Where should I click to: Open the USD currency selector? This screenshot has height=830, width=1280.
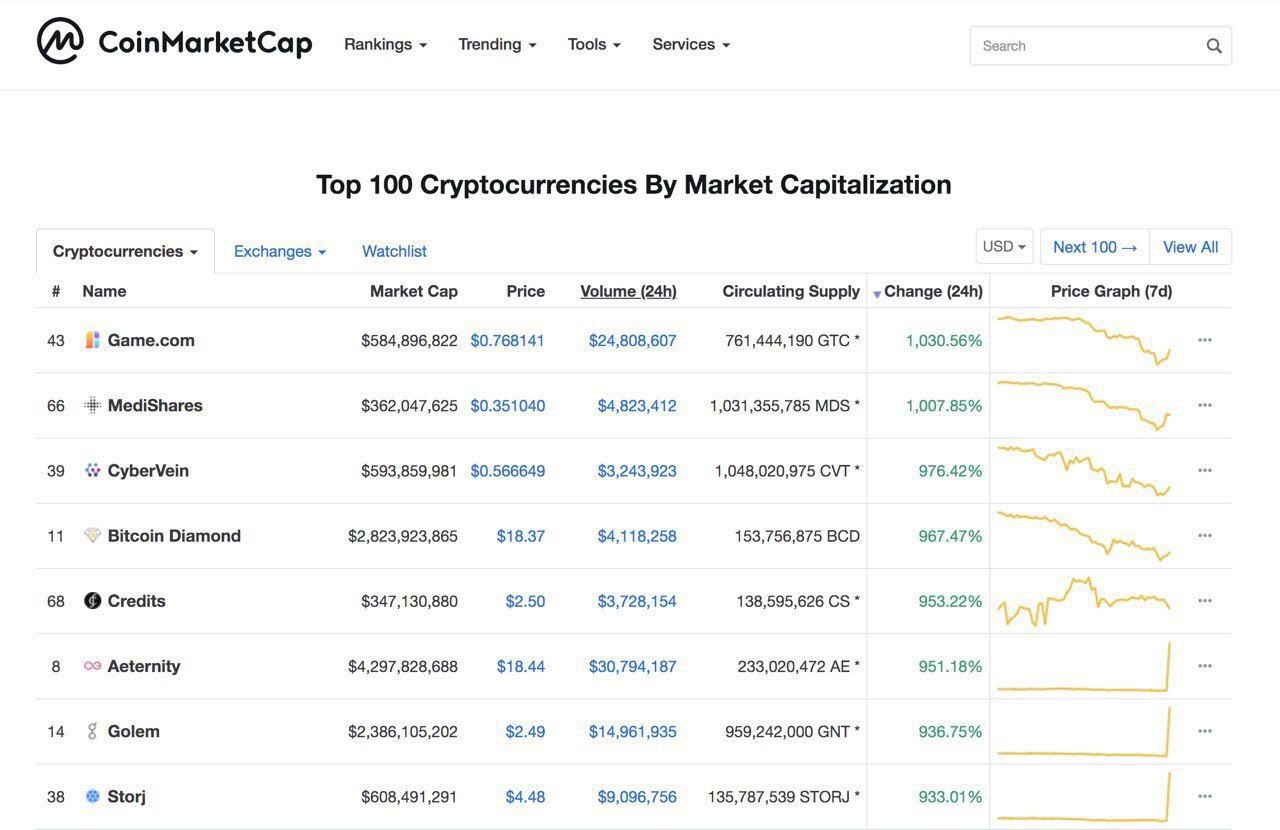coord(1004,247)
